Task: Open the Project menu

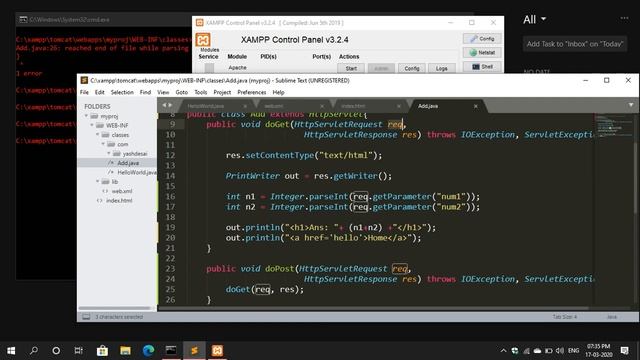Action: (x=222, y=92)
